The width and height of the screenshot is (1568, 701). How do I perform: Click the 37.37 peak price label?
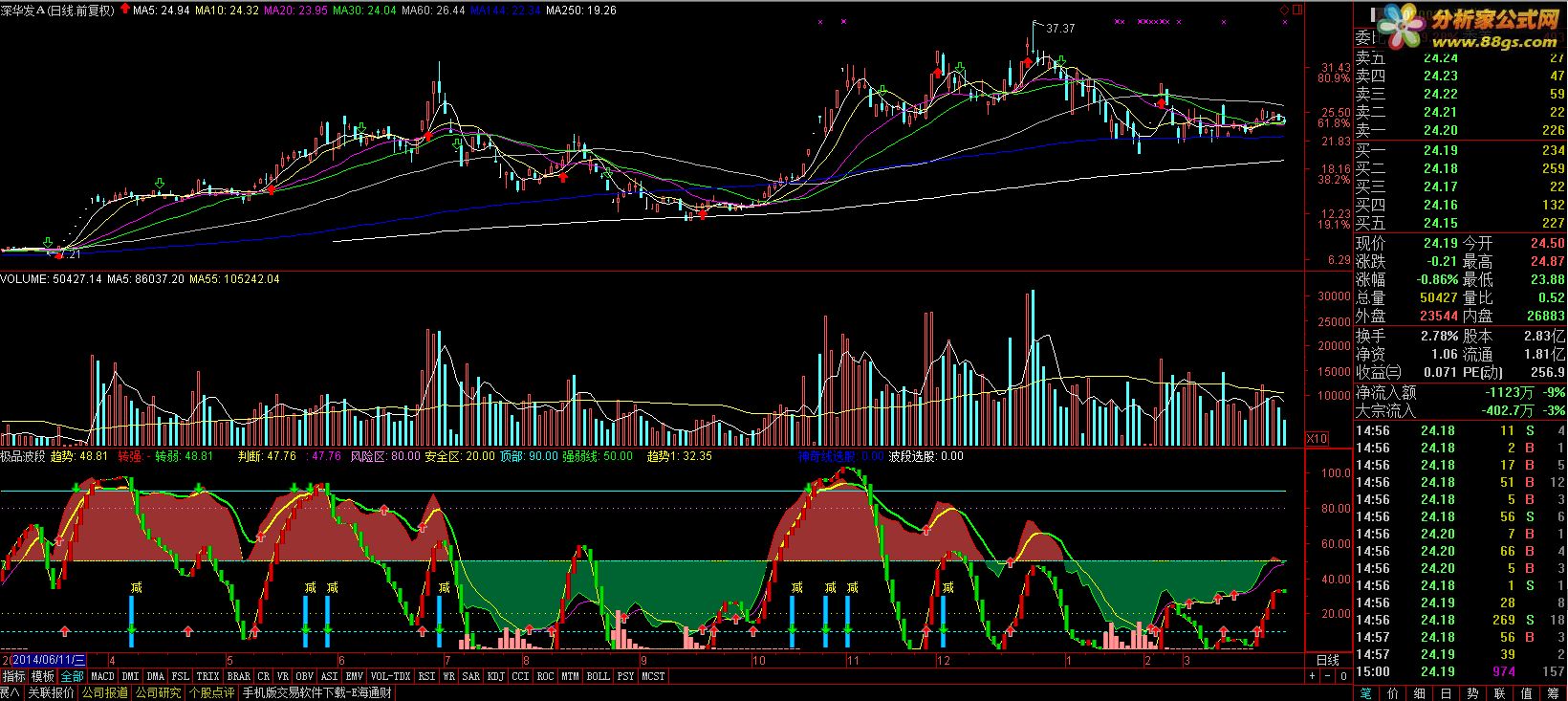pos(1060,29)
